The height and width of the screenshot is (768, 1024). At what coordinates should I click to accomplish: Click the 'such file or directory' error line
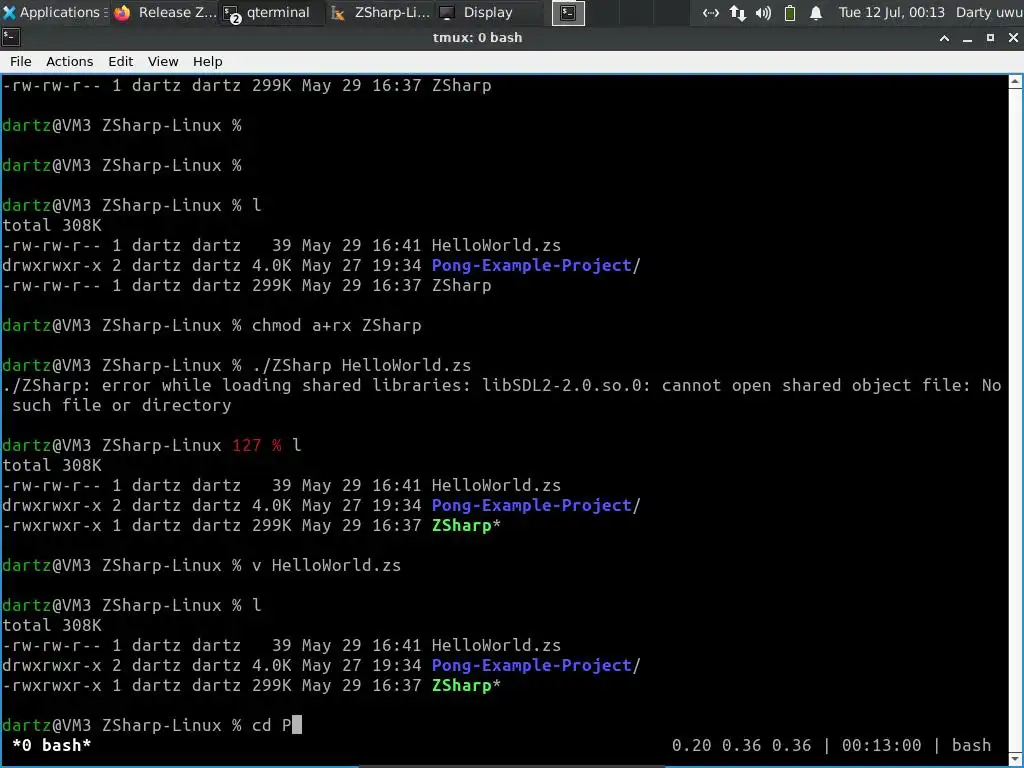coord(121,406)
